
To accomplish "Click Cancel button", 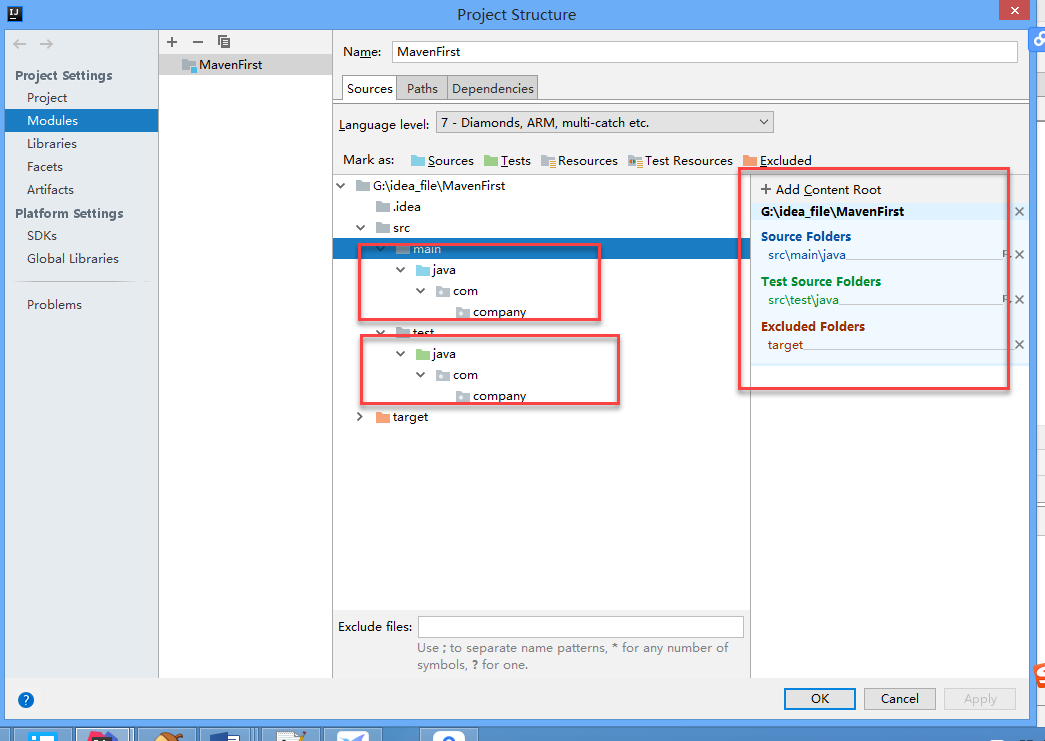I will pos(900,698).
